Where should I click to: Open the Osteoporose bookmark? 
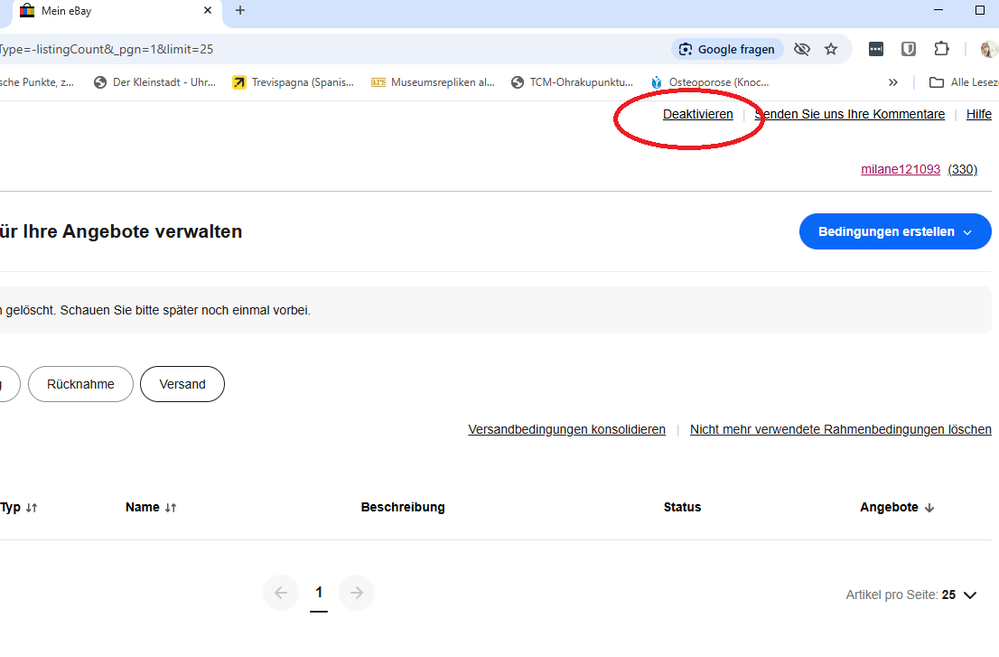(x=710, y=83)
